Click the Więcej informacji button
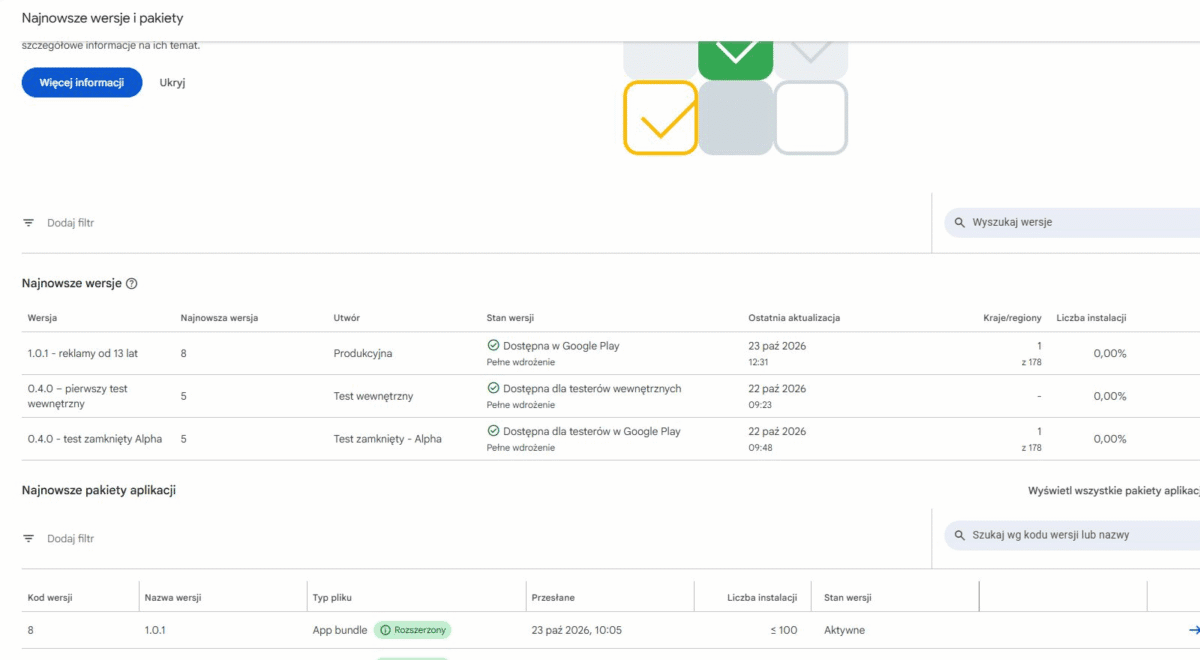The width and height of the screenshot is (1200, 660). (x=82, y=83)
